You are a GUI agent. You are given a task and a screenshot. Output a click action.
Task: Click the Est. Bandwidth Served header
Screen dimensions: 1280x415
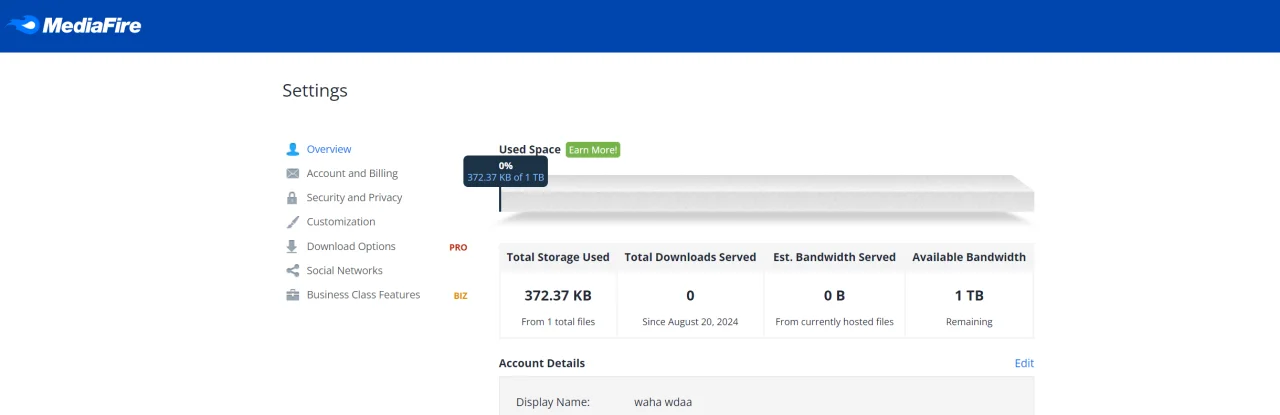coord(834,257)
